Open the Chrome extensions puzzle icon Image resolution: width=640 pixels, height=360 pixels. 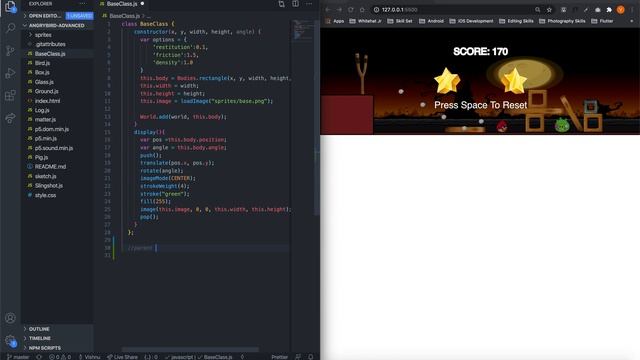[609, 10]
